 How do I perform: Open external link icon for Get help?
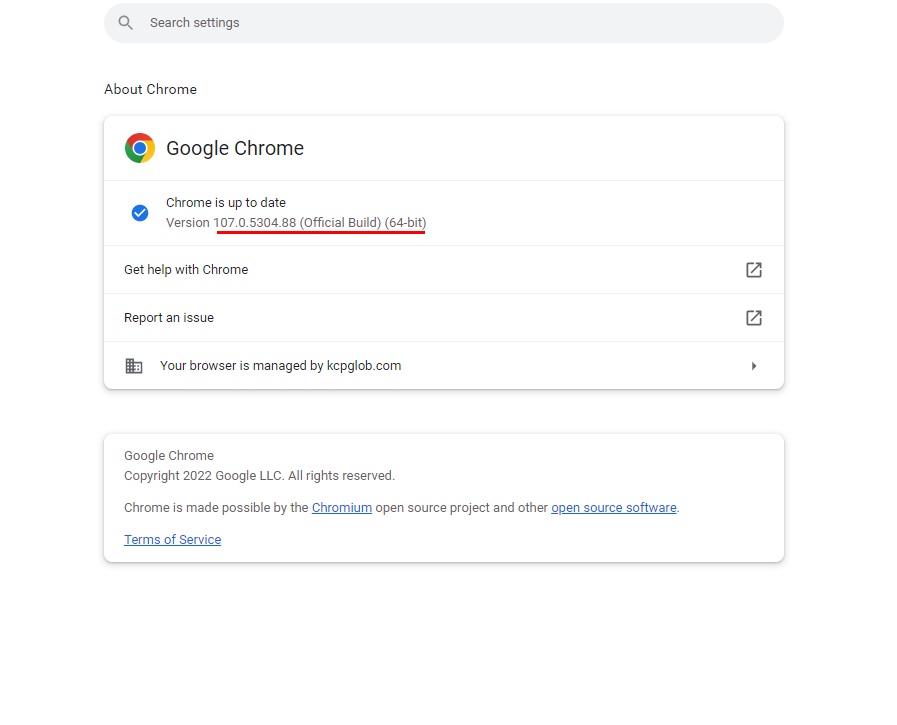click(x=754, y=270)
